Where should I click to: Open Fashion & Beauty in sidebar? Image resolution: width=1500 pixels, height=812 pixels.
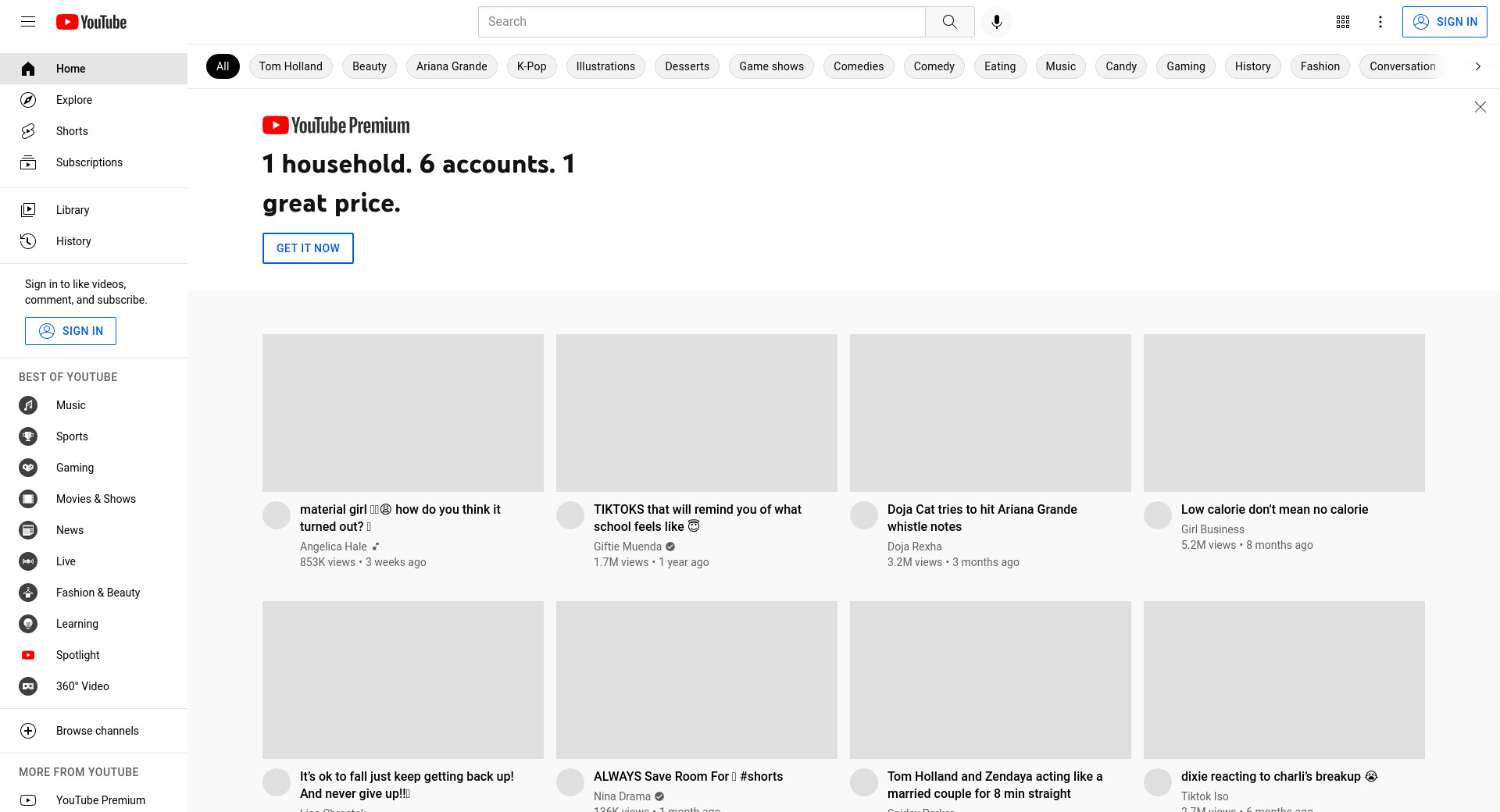tap(94, 593)
